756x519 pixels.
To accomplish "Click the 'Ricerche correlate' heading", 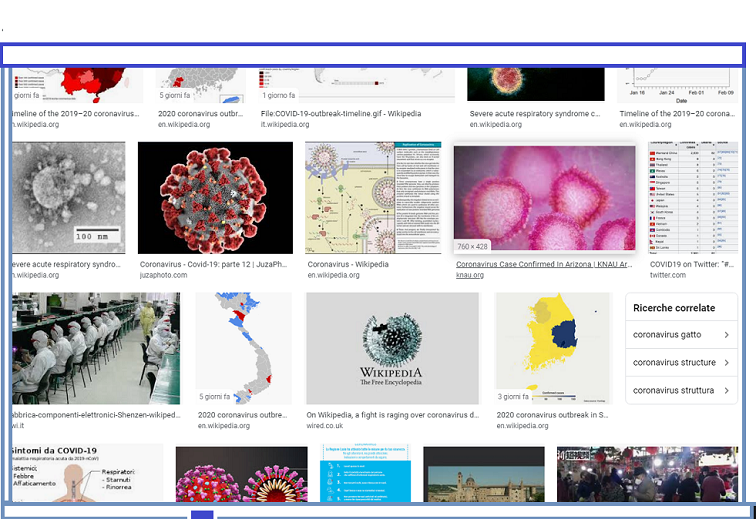I will point(674,308).
